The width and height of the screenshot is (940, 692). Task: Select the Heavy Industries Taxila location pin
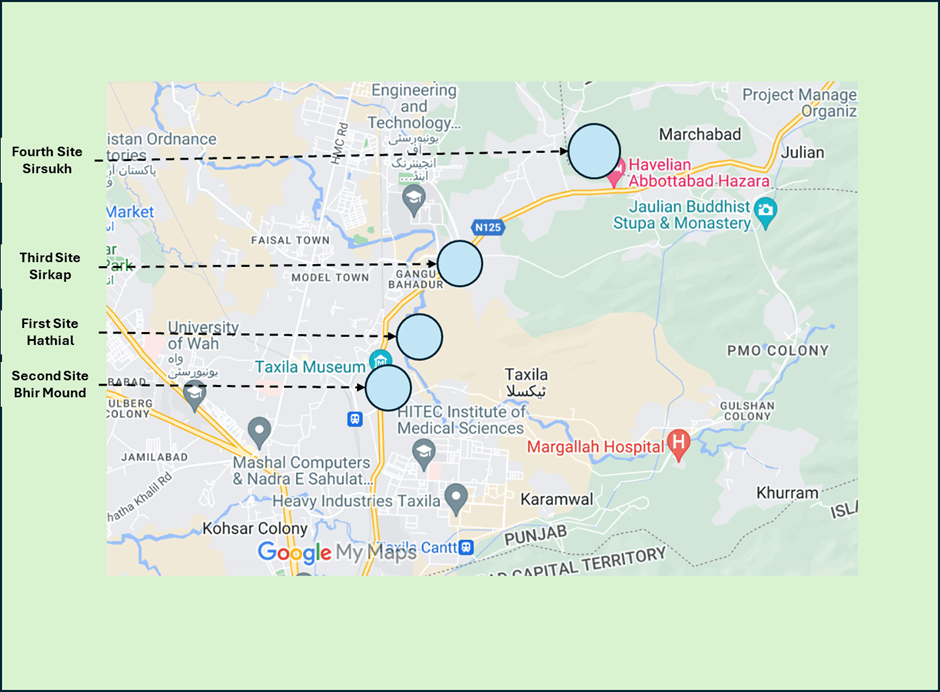point(456,495)
